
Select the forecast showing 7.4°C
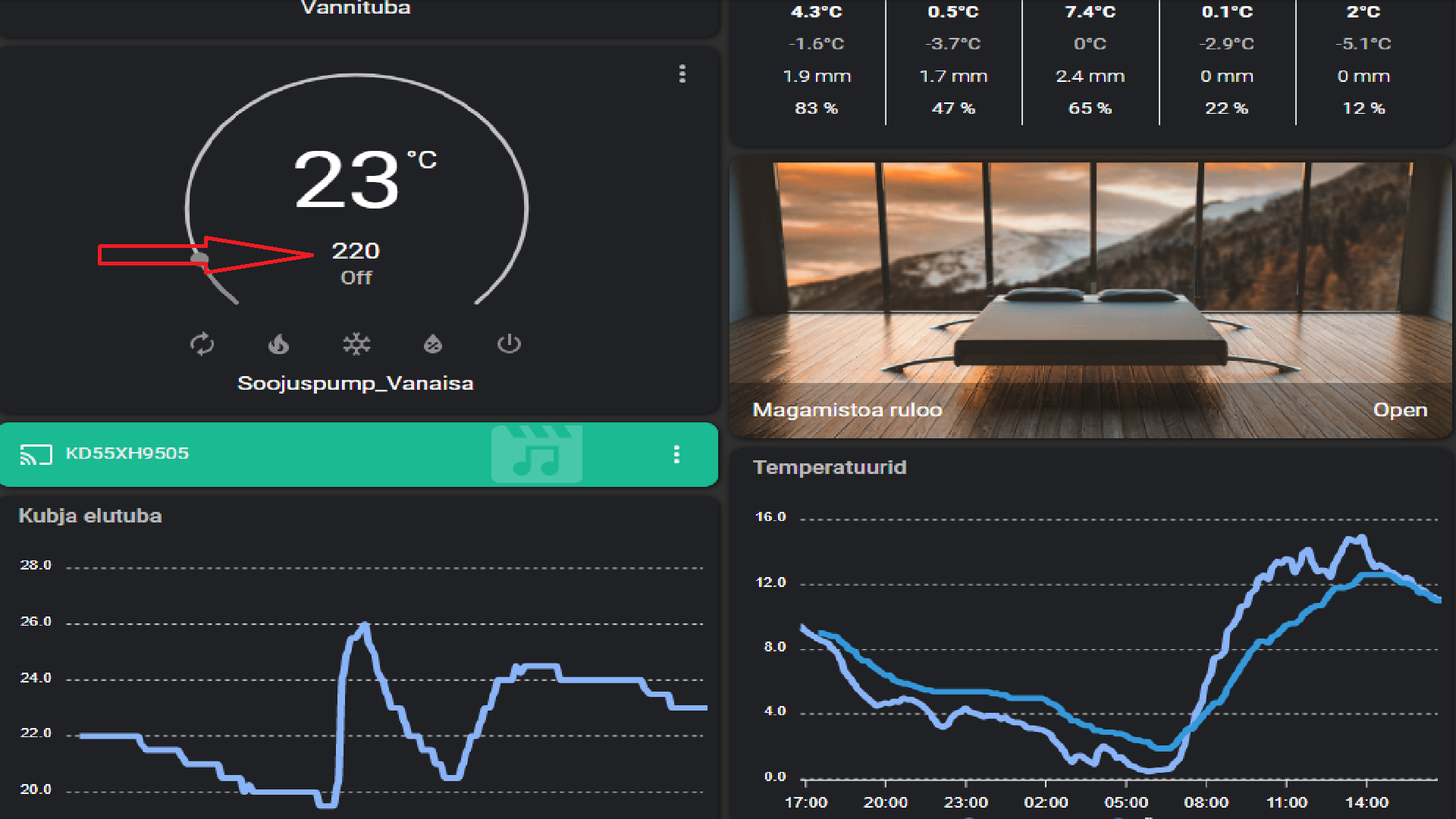point(1090,61)
